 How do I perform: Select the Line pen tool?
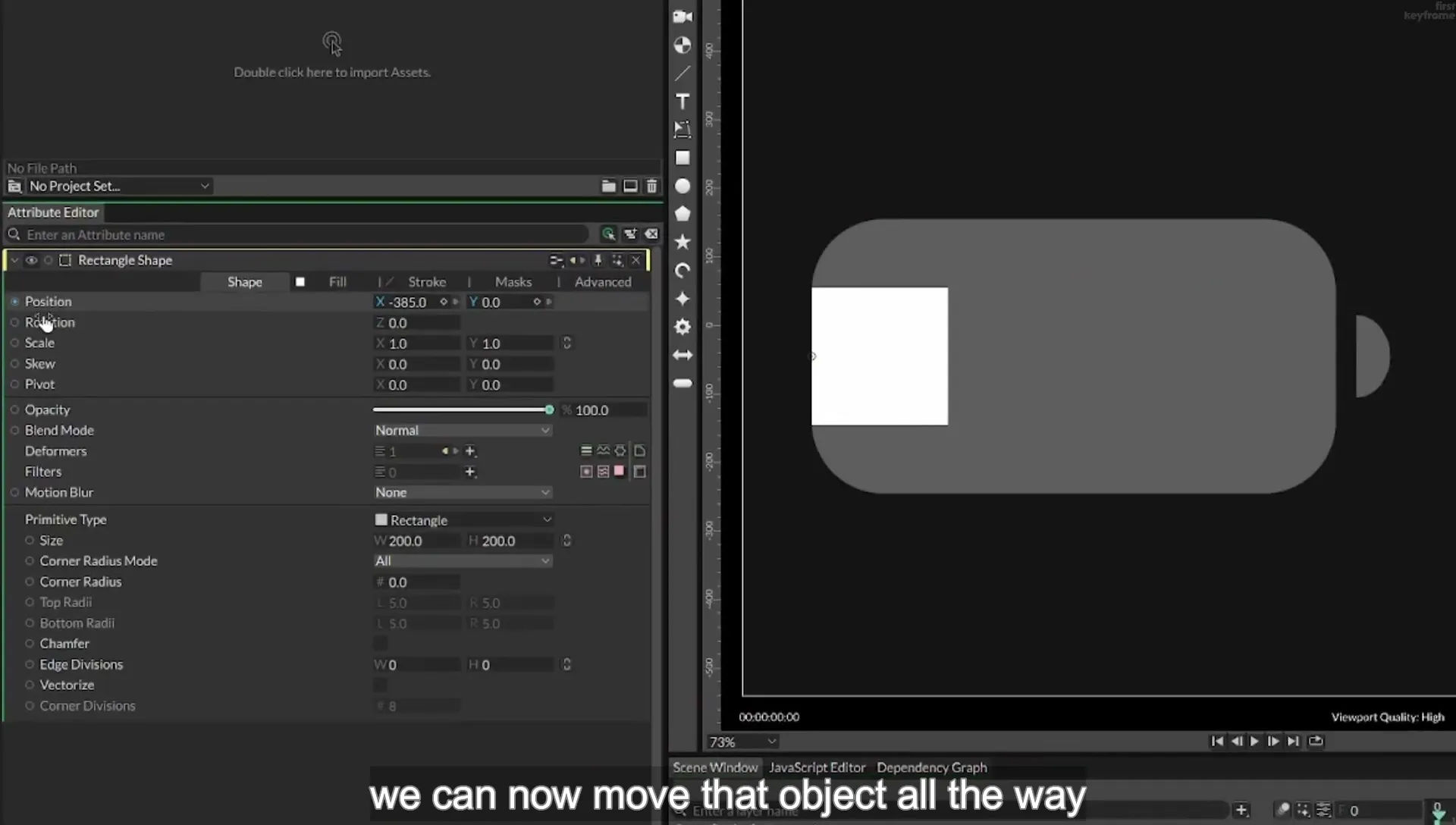(x=682, y=74)
